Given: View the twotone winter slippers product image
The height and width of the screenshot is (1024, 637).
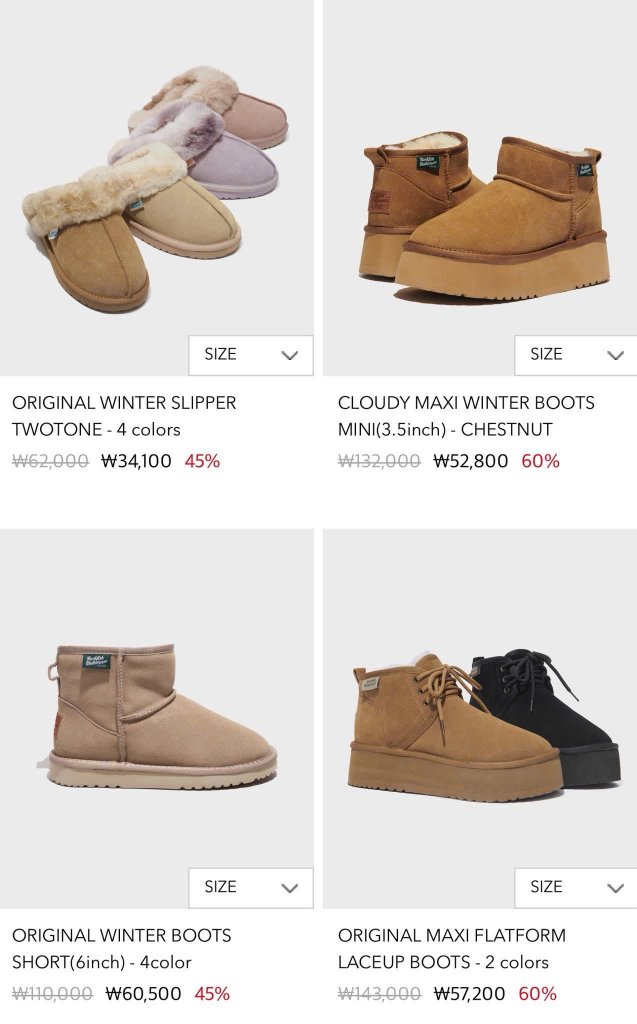Looking at the screenshot, I should [x=157, y=187].
